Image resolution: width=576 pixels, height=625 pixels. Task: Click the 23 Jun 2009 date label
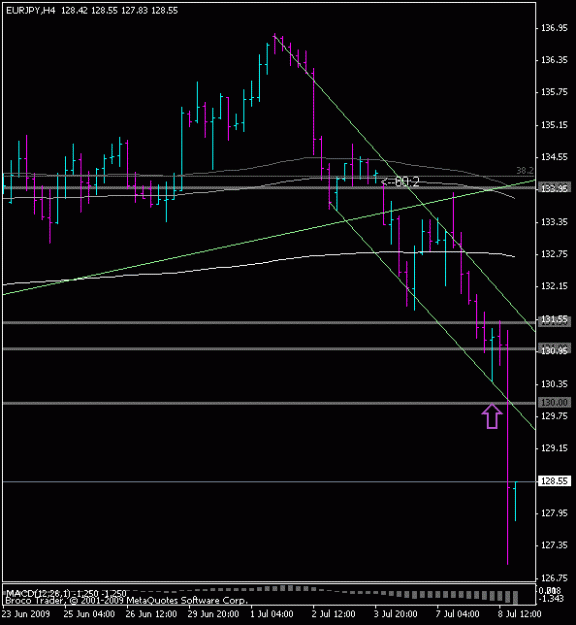pos(26,614)
